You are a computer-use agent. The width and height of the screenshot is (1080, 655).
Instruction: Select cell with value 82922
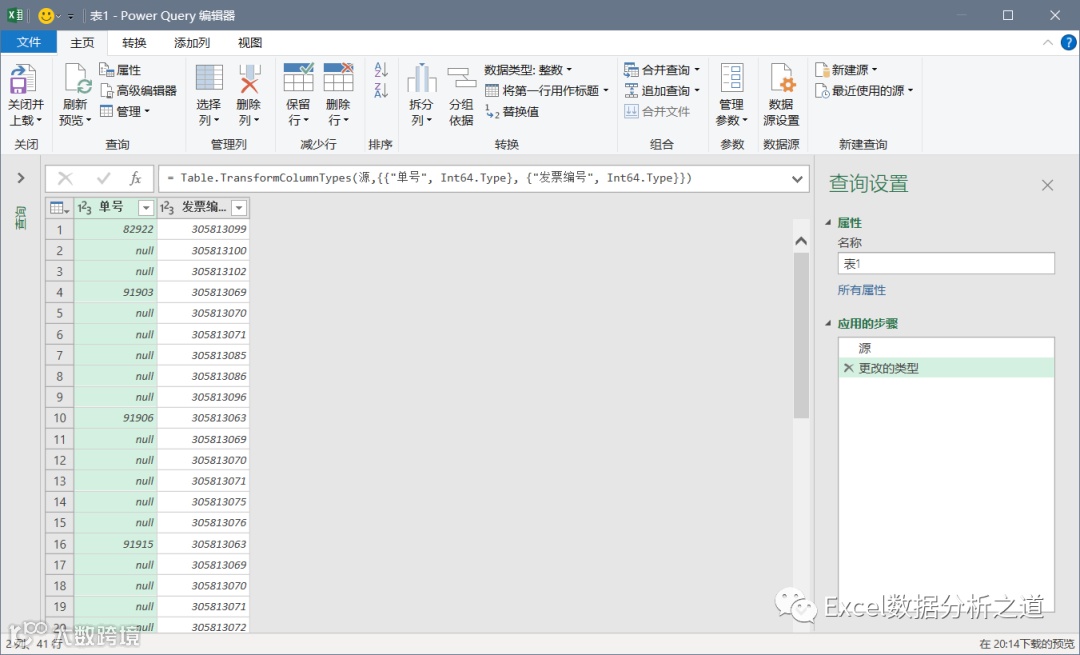pos(116,229)
